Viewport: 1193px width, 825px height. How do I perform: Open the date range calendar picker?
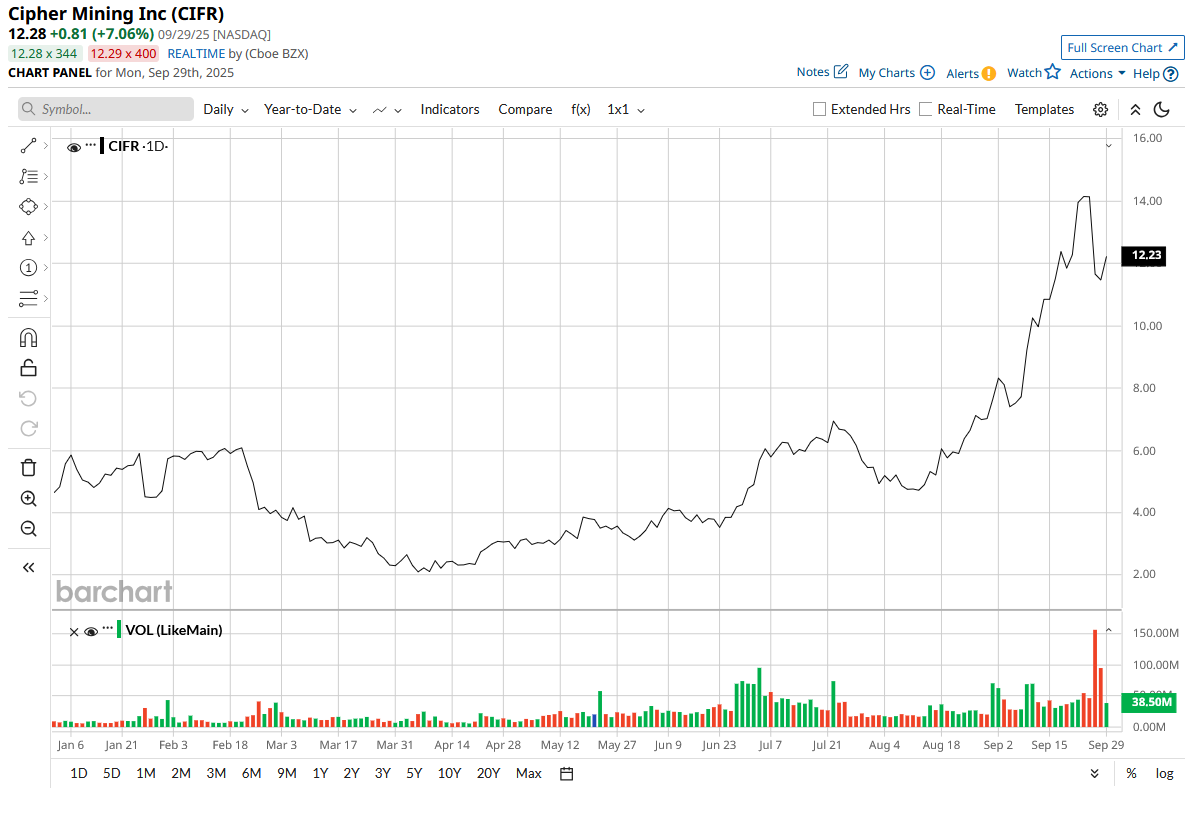tap(566, 773)
